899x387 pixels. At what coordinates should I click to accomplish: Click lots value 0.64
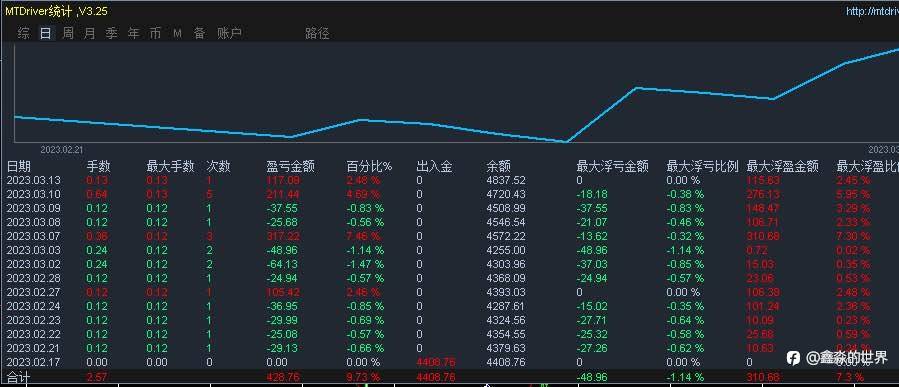pyautogui.click(x=97, y=194)
